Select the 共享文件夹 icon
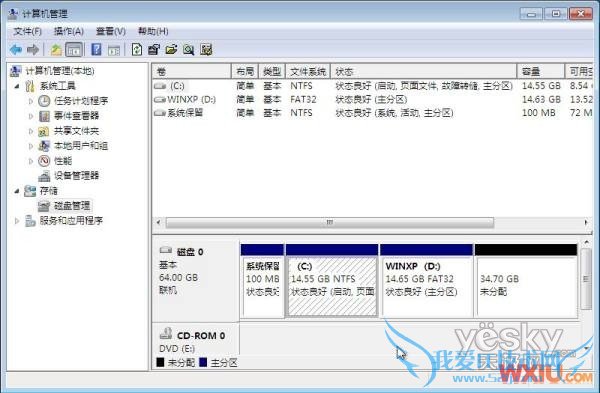The image size is (600, 393). (x=44, y=131)
